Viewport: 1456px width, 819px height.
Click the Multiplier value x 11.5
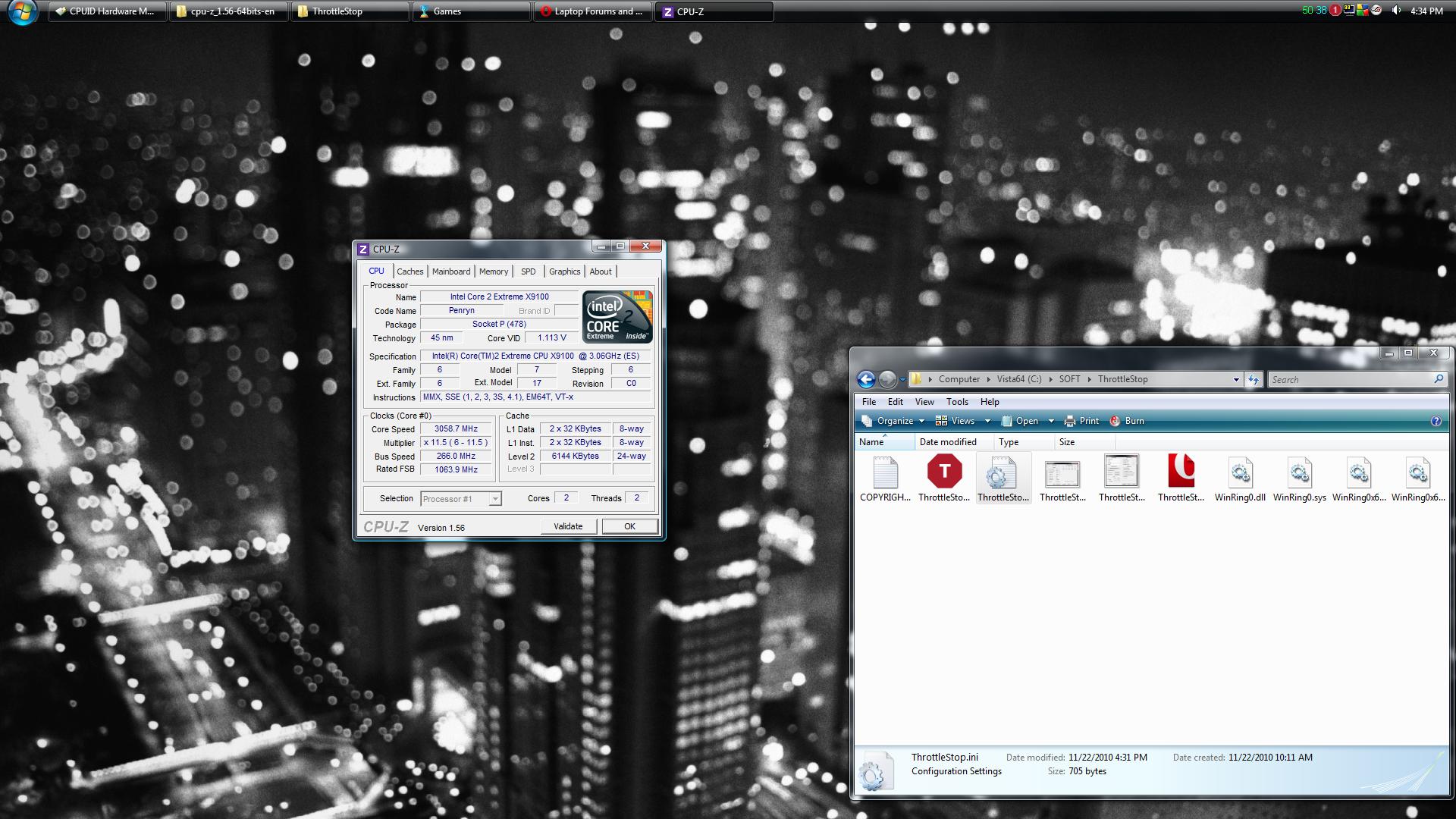456,443
